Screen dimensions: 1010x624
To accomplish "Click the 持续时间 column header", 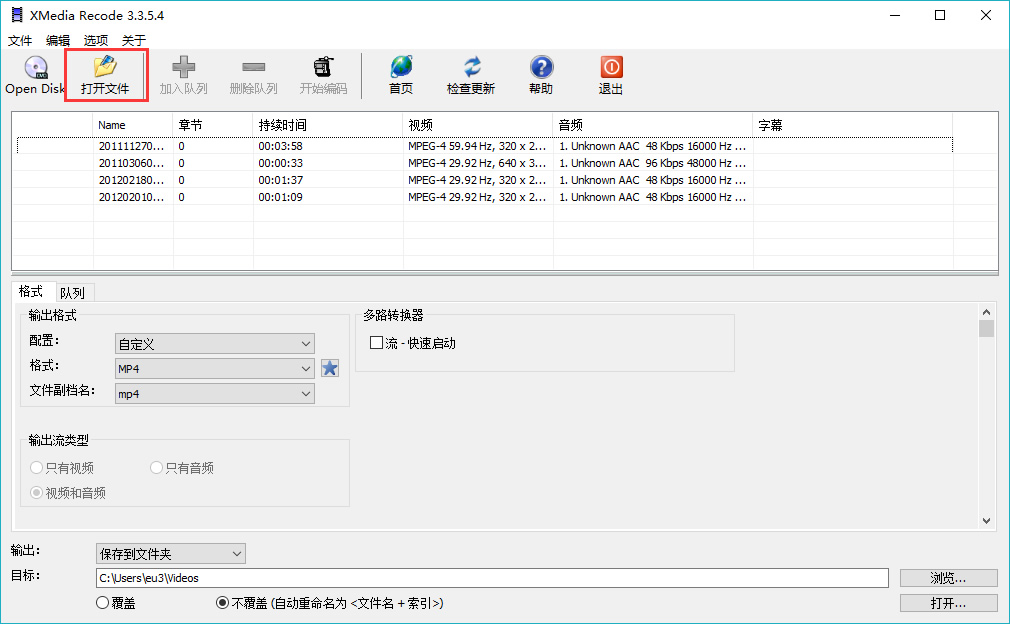I will 327,125.
